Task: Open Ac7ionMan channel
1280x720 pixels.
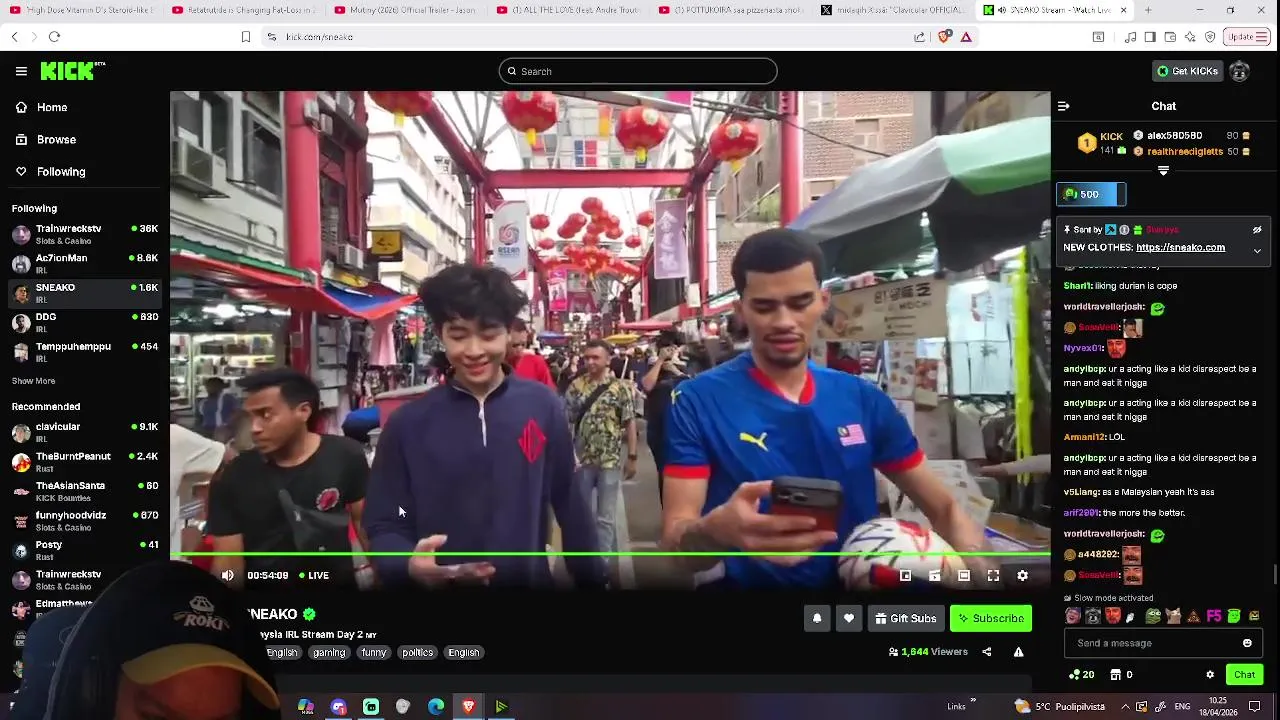Action: pyautogui.click(x=85, y=264)
